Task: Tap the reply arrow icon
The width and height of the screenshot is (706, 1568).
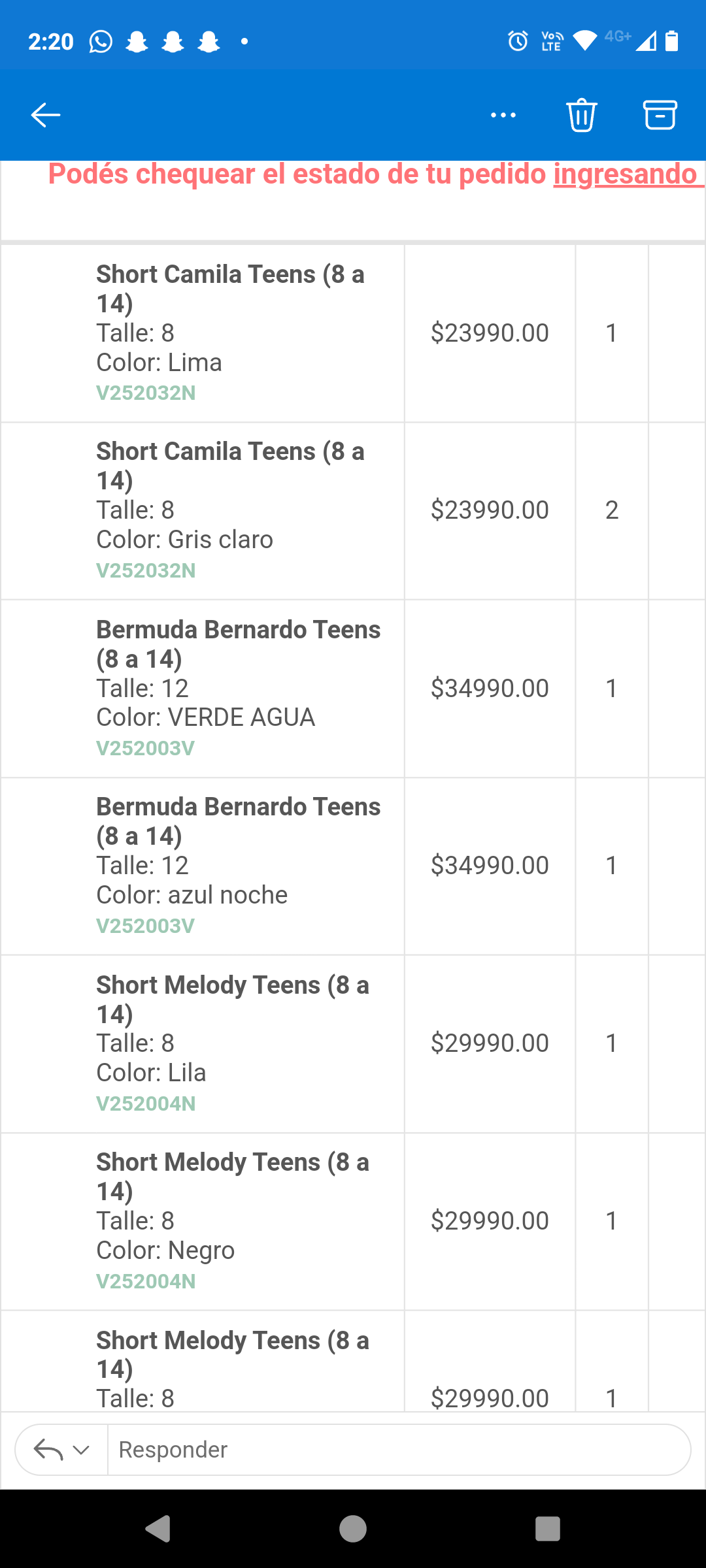Action: click(48, 1450)
